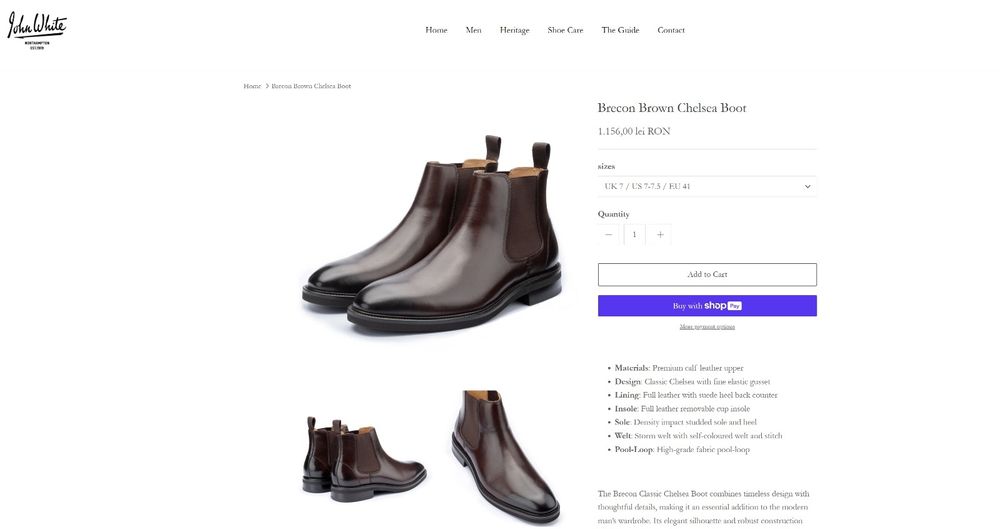1000x529 pixels.
Task: Click the John White logo
Action: pos(37,28)
